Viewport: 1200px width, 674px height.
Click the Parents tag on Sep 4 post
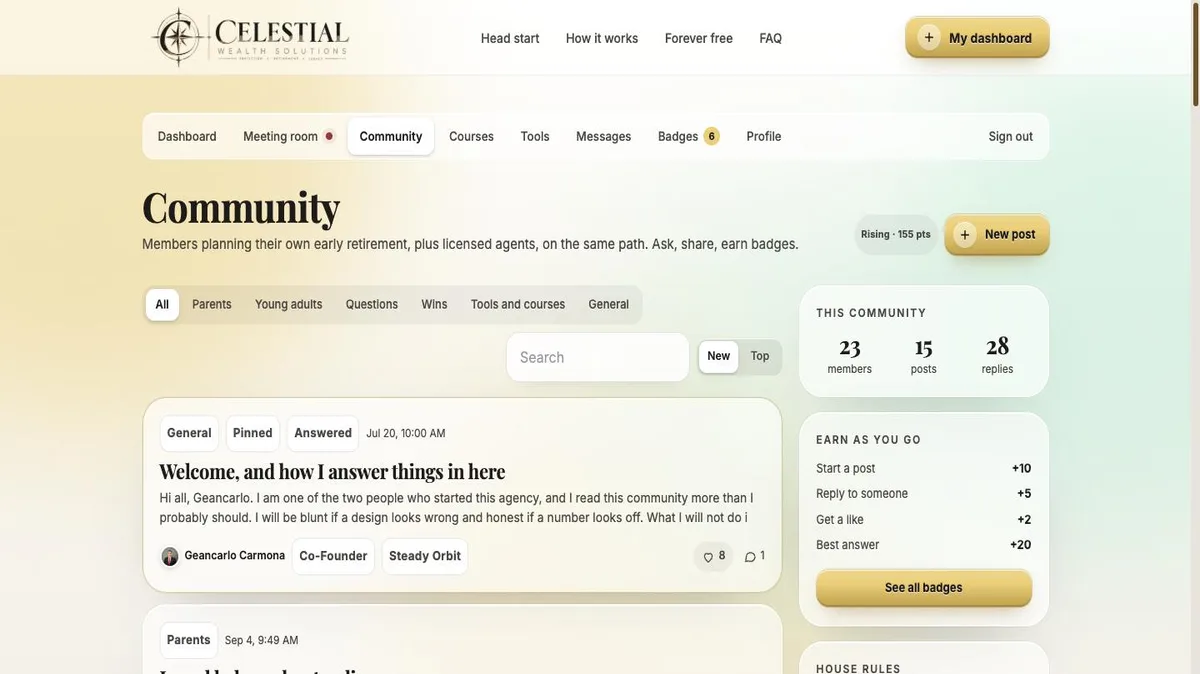click(189, 640)
